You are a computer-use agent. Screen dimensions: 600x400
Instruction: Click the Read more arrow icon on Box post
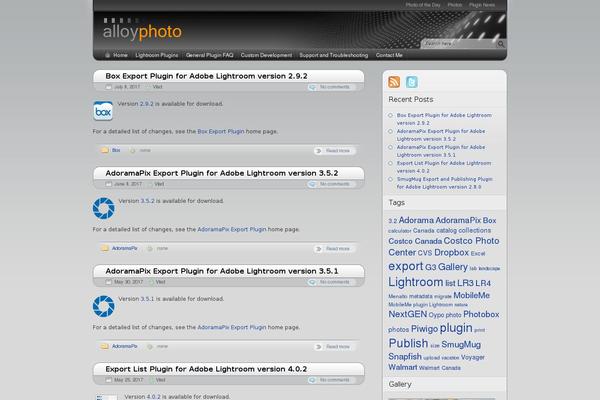[318, 151]
